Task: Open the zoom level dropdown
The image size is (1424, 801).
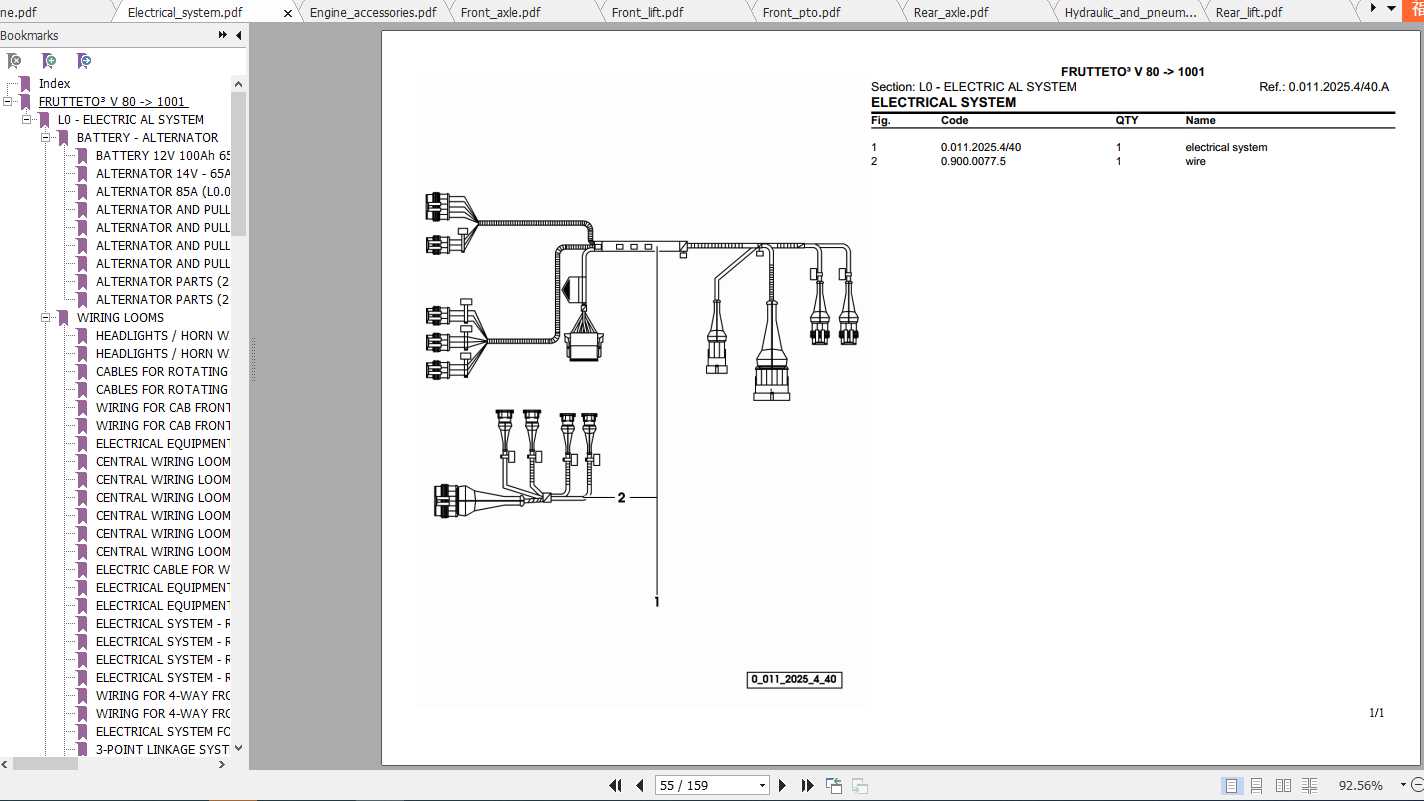Action: click(1402, 785)
